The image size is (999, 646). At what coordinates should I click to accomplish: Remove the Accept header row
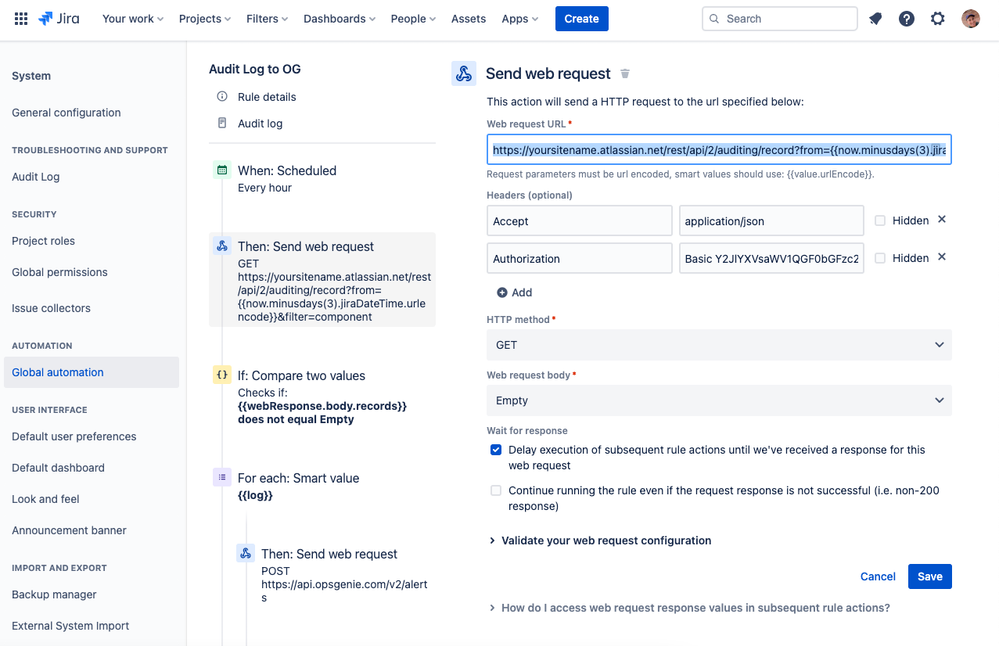click(x=942, y=220)
